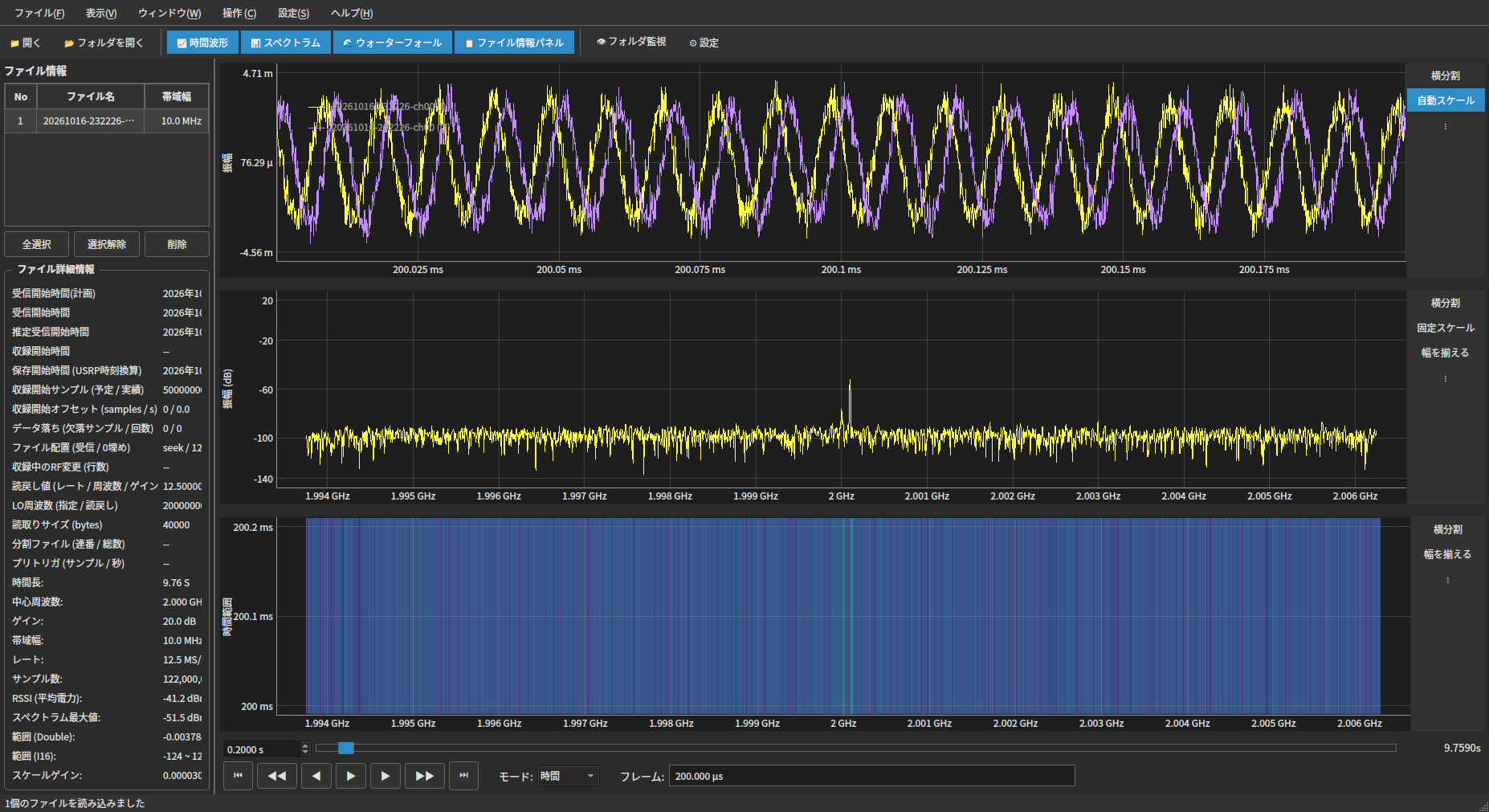Image resolution: width=1489 pixels, height=812 pixels.
Task: Open the 操作(C) menu
Action: tap(239, 13)
